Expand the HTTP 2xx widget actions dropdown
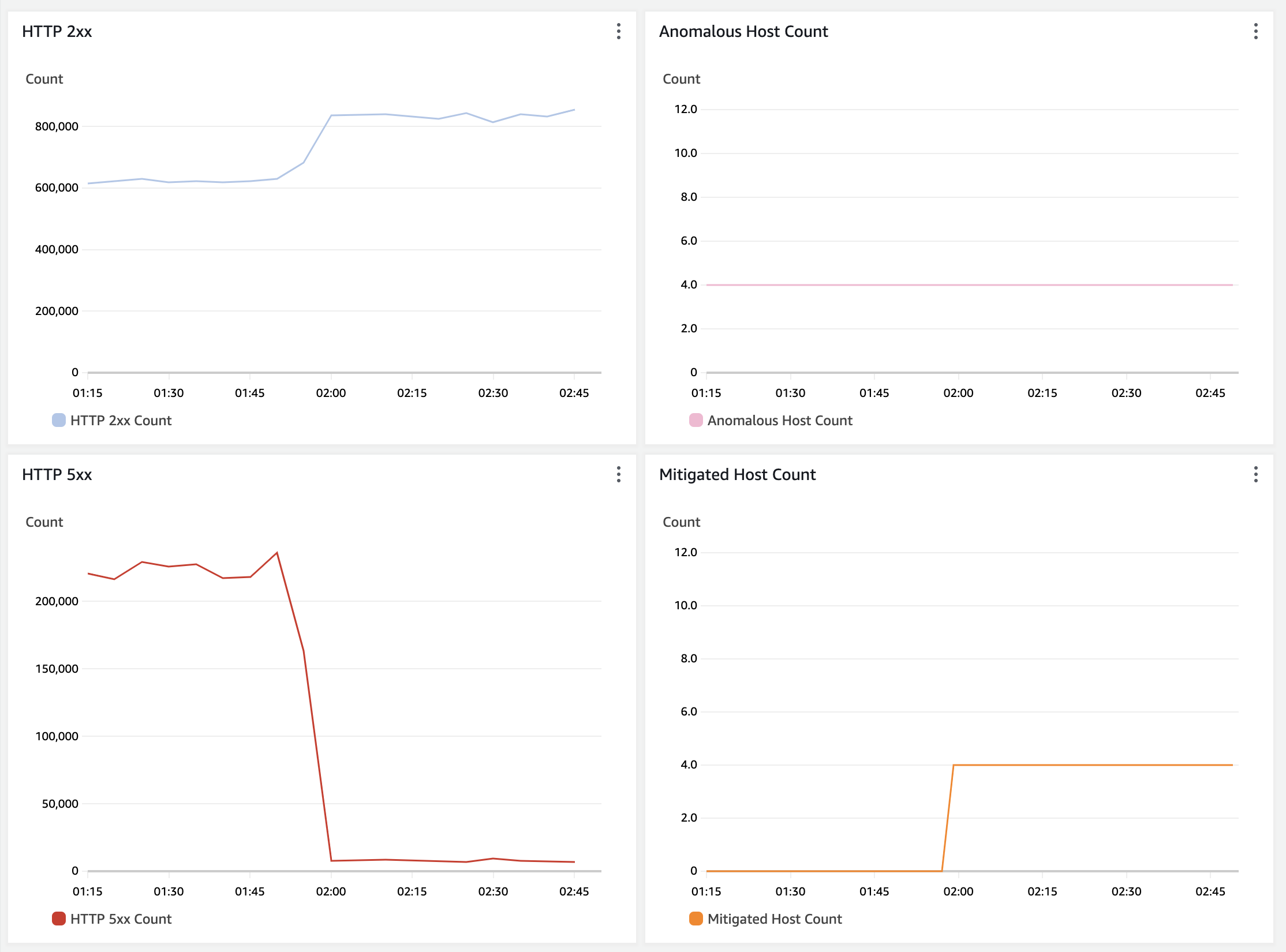Viewport: 1286px width, 952px height. (618, 32)
